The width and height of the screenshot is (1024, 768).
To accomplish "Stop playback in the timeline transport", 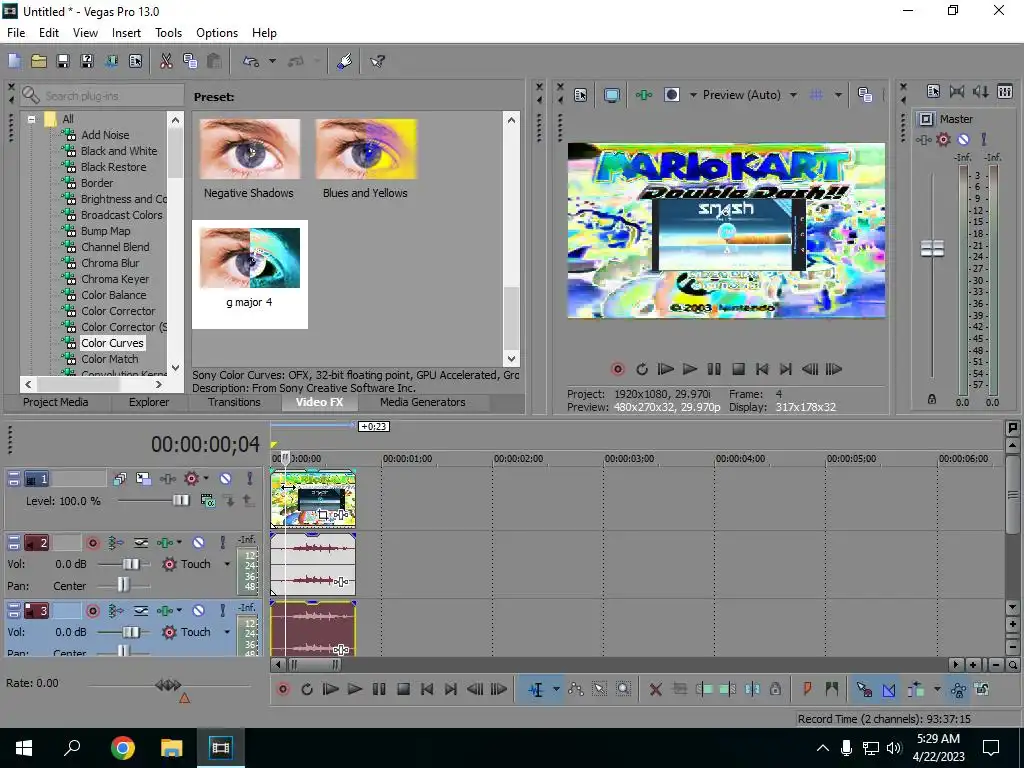I will pyautogui.click(x=403, y=689).
